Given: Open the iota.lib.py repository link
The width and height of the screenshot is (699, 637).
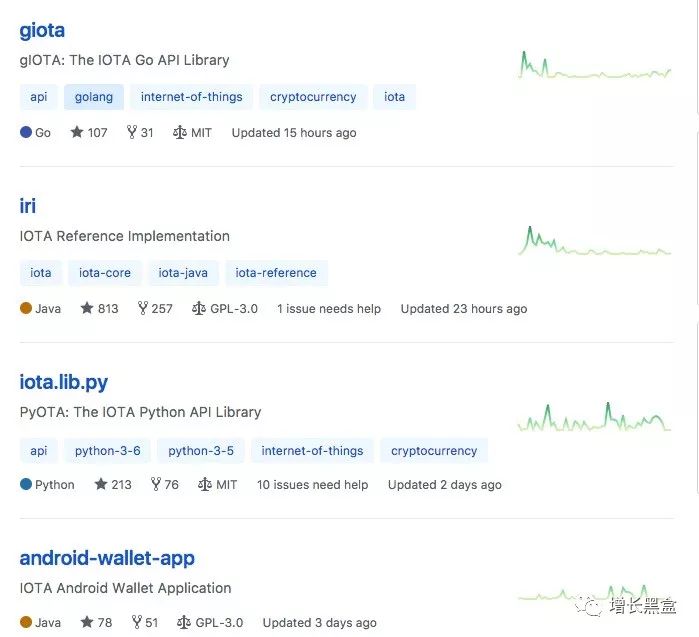Looking at the screenshot, I should (x=63, y=382).
